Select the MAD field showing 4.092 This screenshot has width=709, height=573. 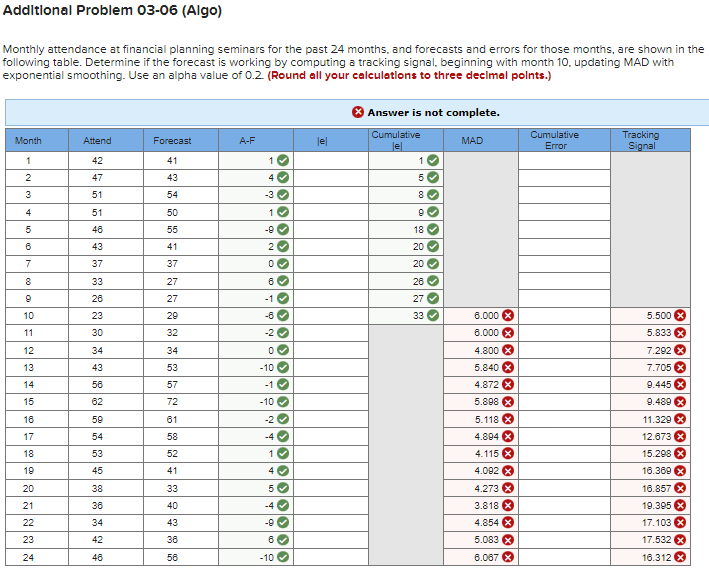click(x=481, y=471)
